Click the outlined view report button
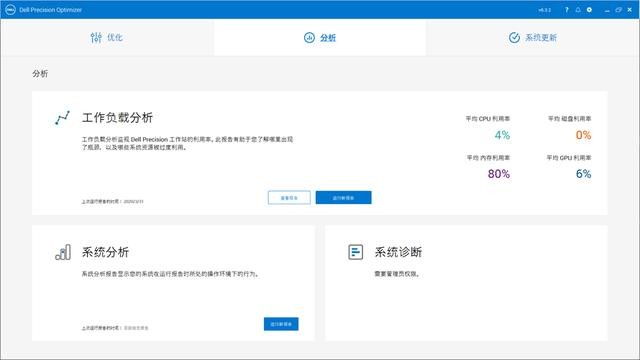 289,198
